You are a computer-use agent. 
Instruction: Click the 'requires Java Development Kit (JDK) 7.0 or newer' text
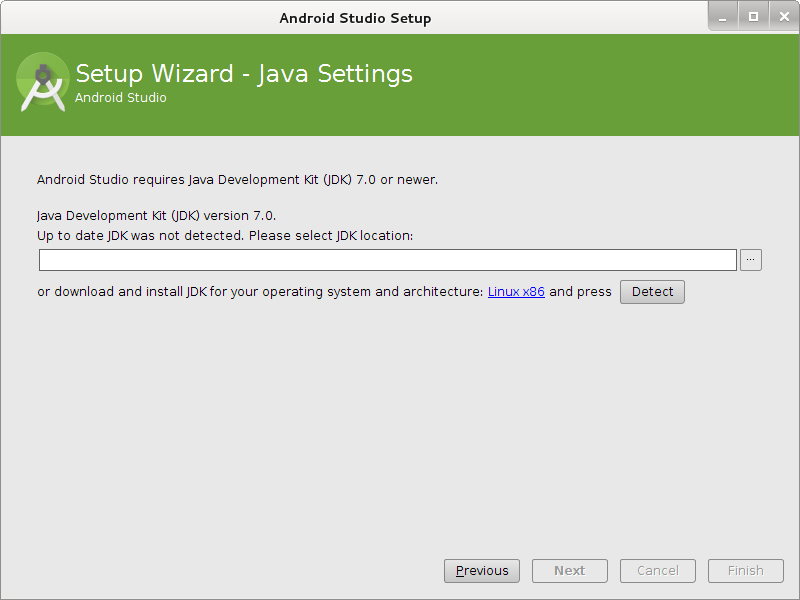pyautogui.click(x=285, y=180)
